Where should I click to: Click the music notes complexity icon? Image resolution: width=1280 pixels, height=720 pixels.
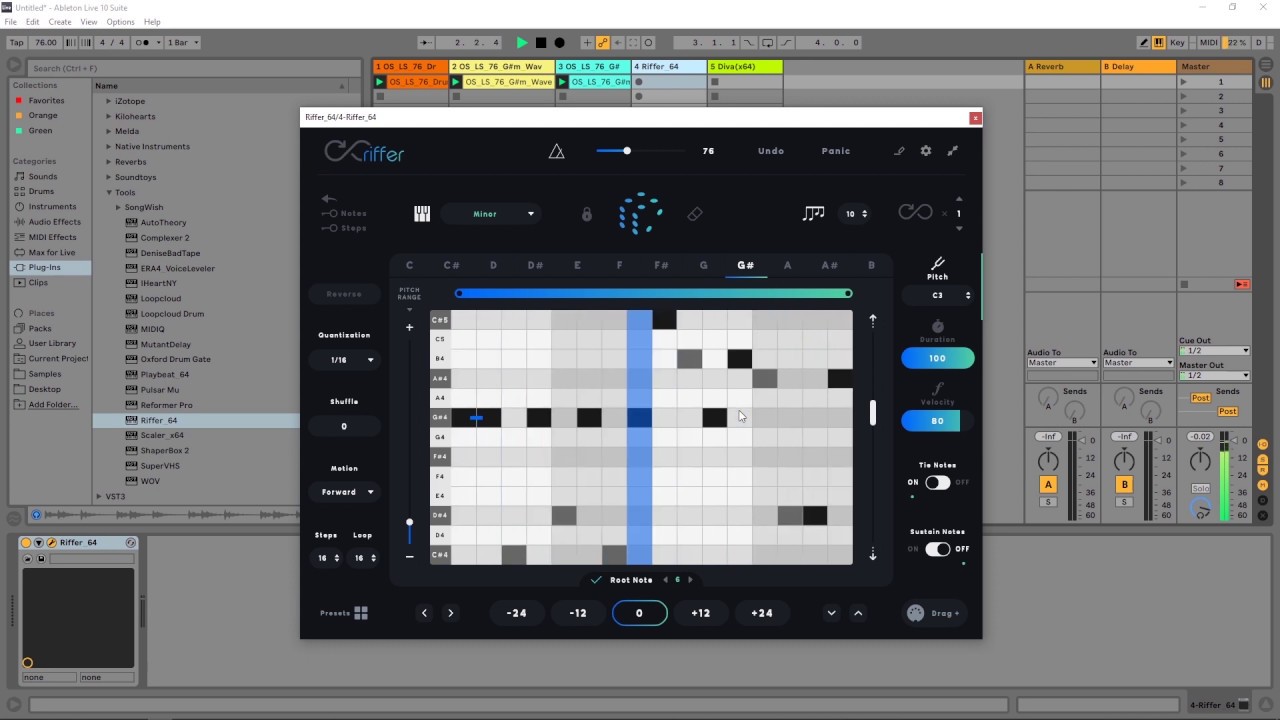tap(814, 213)
